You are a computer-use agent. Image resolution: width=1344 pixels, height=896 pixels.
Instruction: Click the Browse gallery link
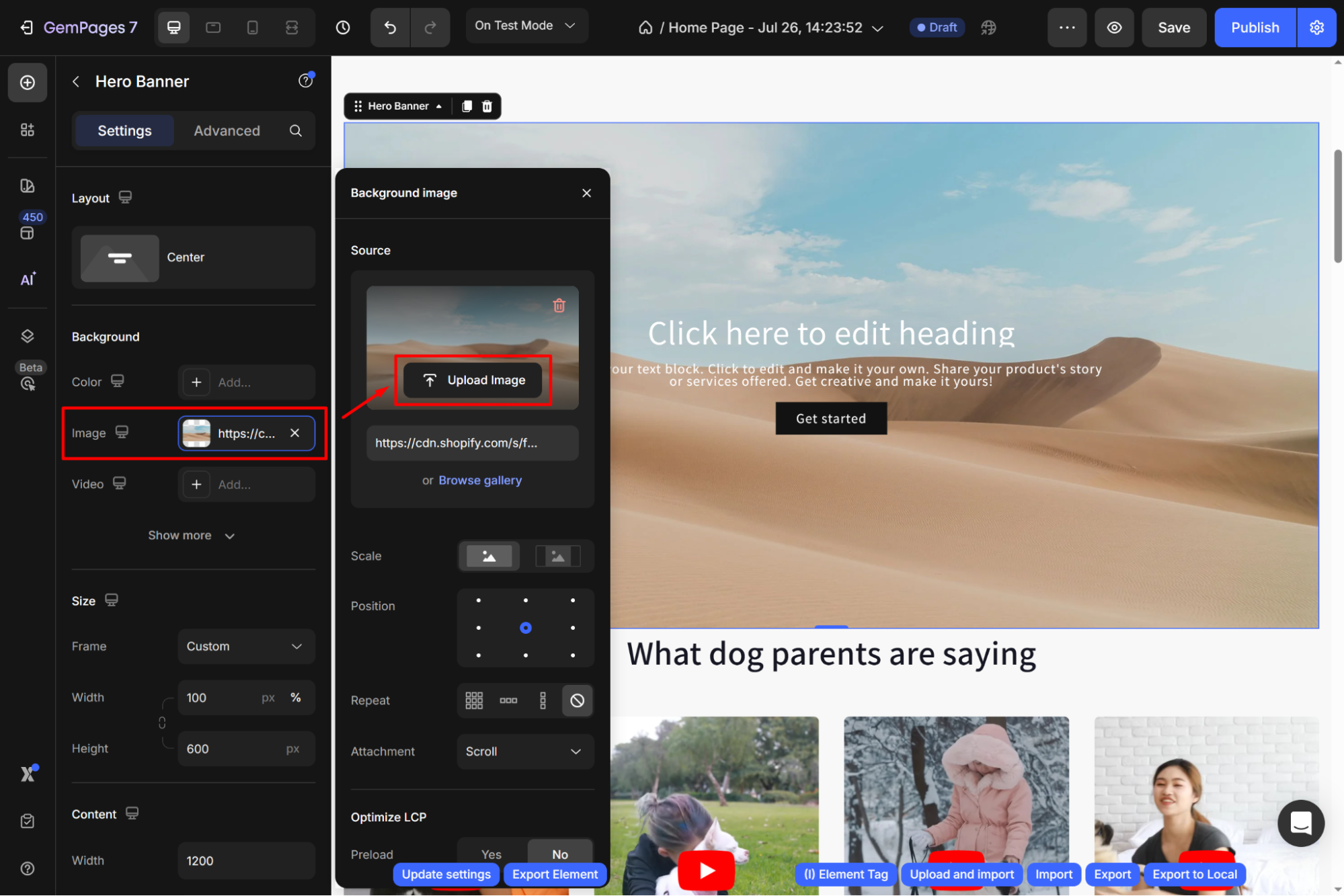[480, 480]
